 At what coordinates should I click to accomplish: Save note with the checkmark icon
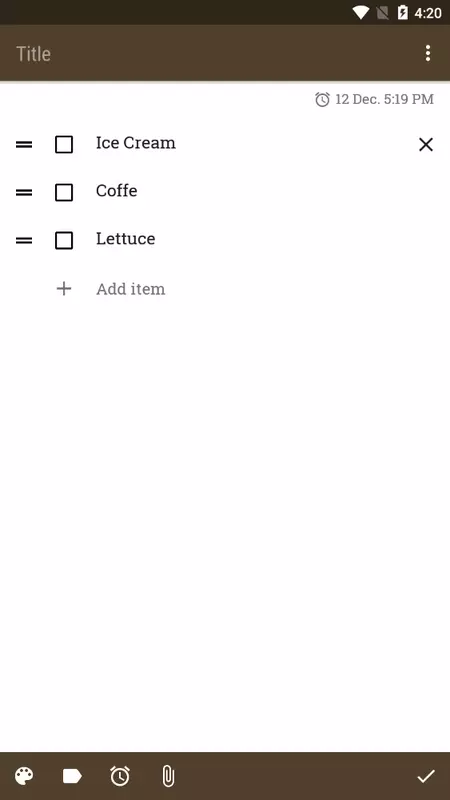(x=426, y=777)
